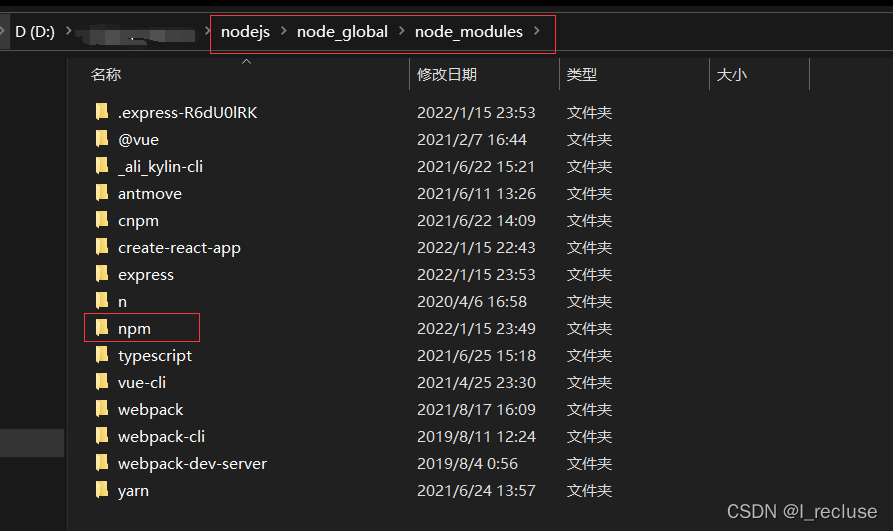Select the yarn folder name
Screen dimensions: 893x531
coord(133,491)
